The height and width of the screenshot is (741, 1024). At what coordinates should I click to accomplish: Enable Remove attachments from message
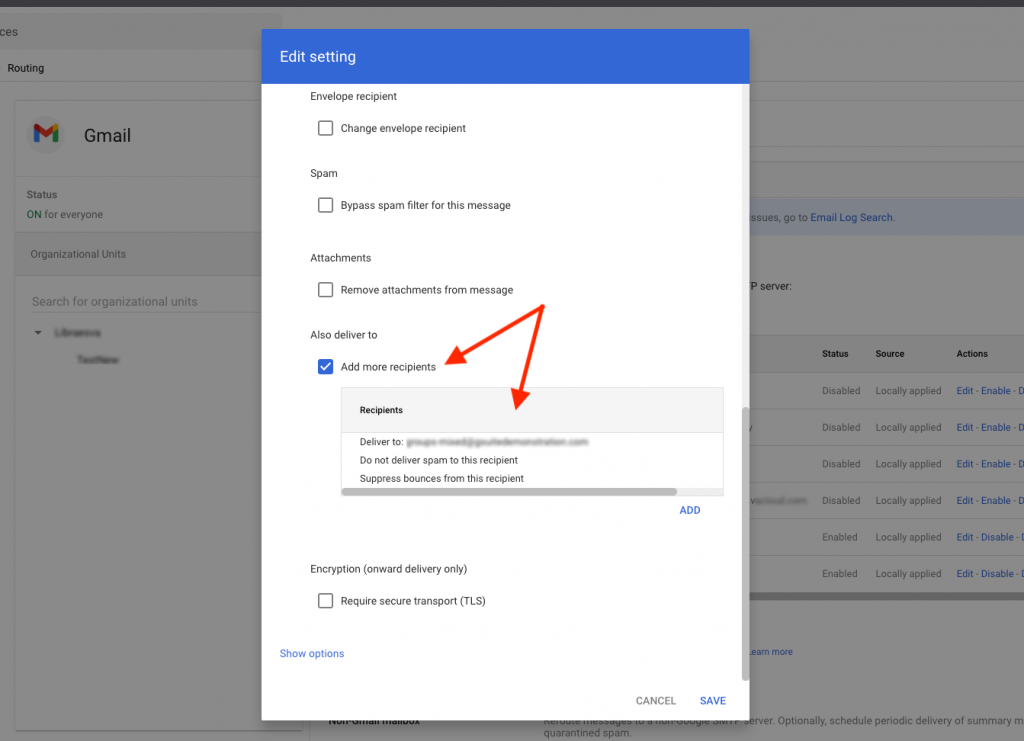(325, 290)
